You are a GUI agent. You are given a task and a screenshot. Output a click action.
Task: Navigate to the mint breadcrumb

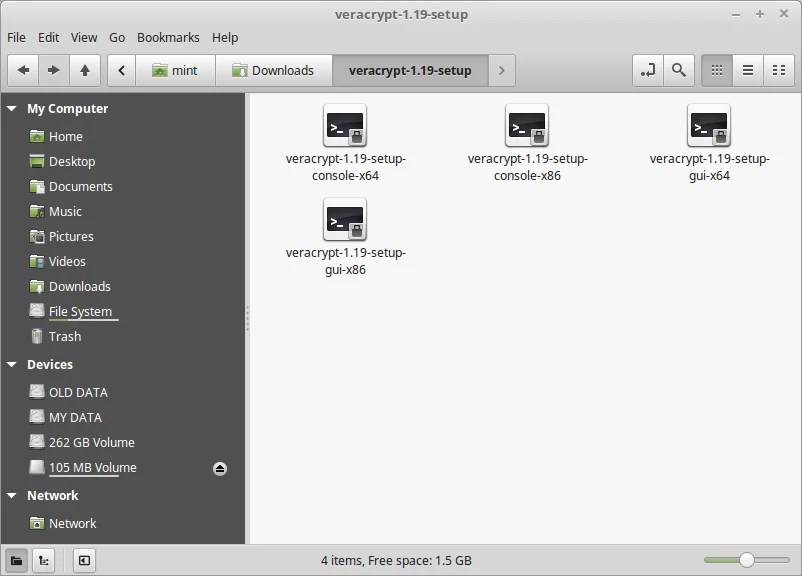176,70
